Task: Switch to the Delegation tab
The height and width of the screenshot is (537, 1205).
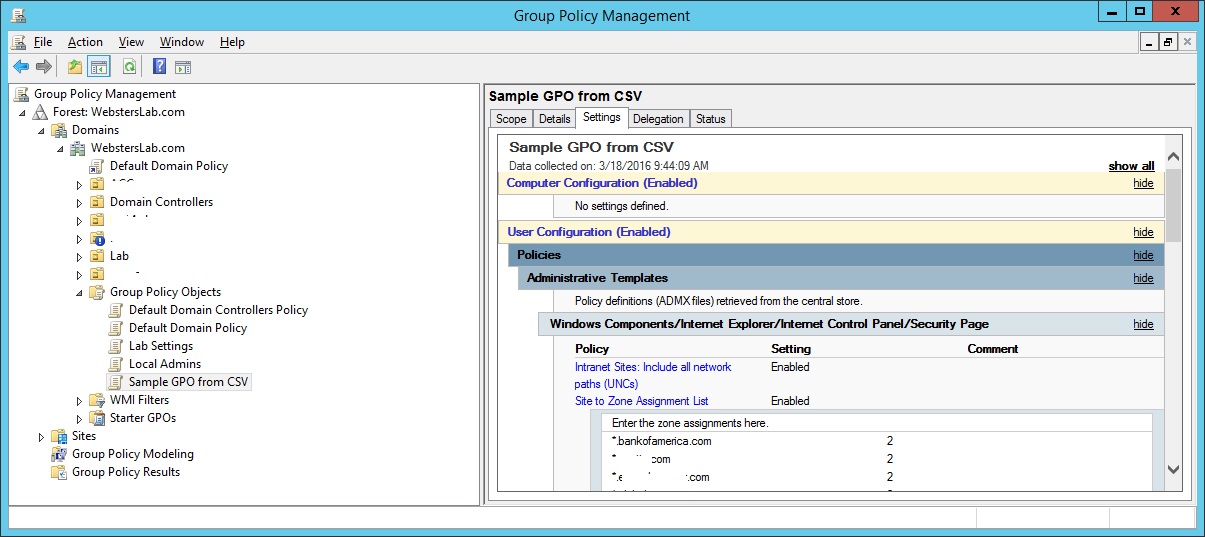Action: (658, 119)
